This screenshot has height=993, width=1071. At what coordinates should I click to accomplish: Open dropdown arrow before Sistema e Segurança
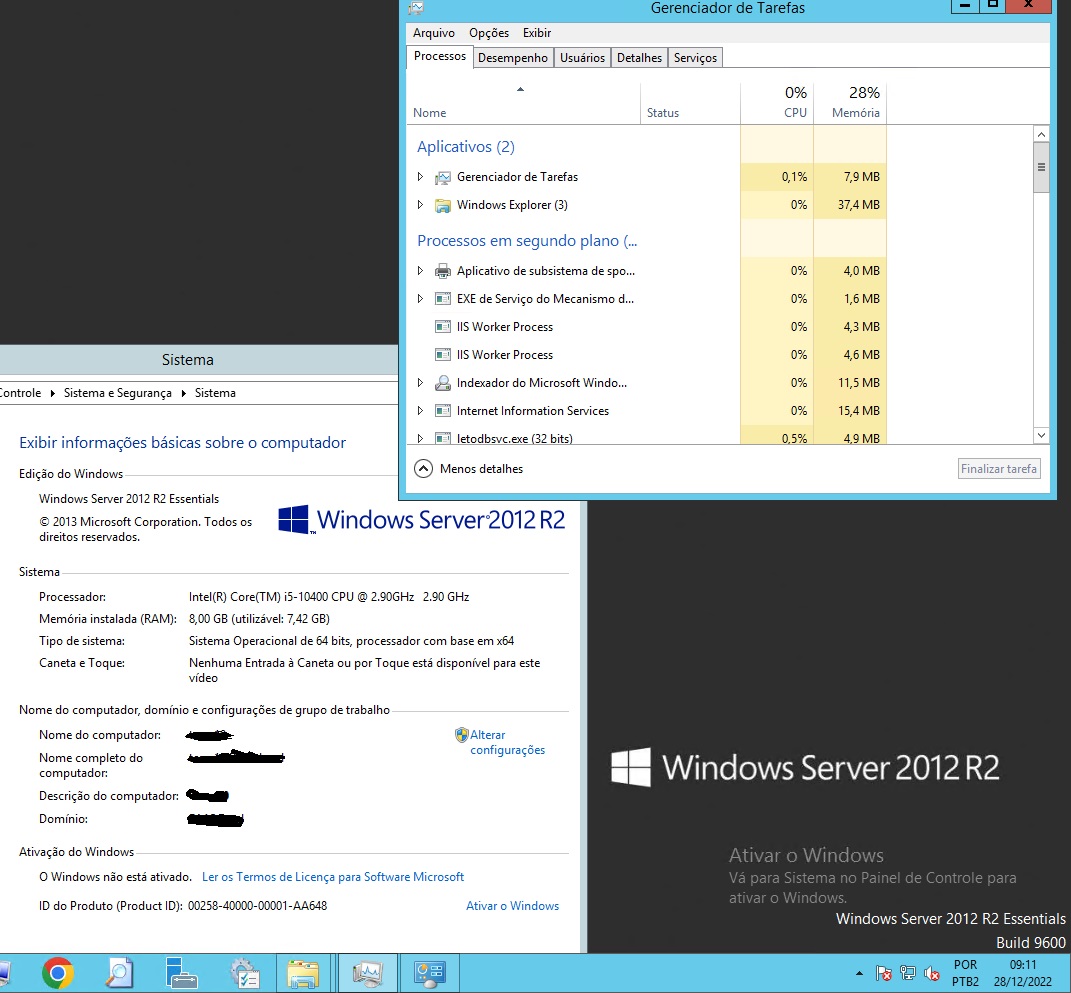pos(53,393)
